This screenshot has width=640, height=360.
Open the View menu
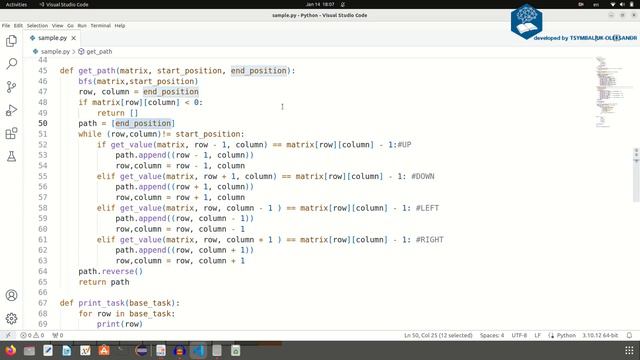(x=58, y=25)
